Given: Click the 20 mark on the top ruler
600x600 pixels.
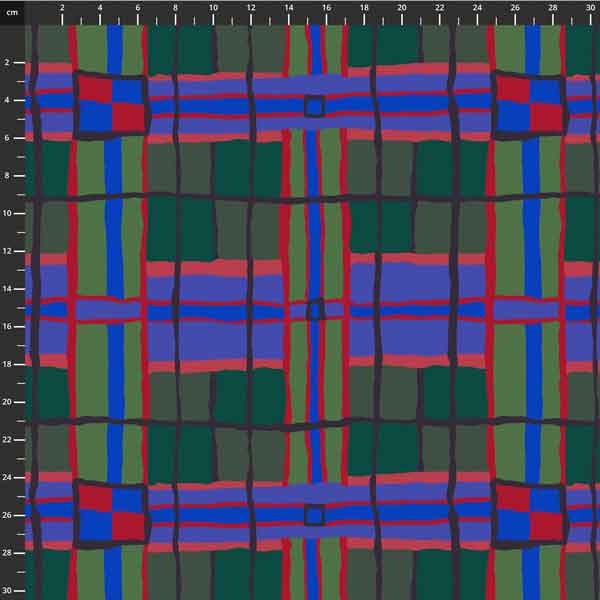Looking at the screenshot, I should click(401, 8).
